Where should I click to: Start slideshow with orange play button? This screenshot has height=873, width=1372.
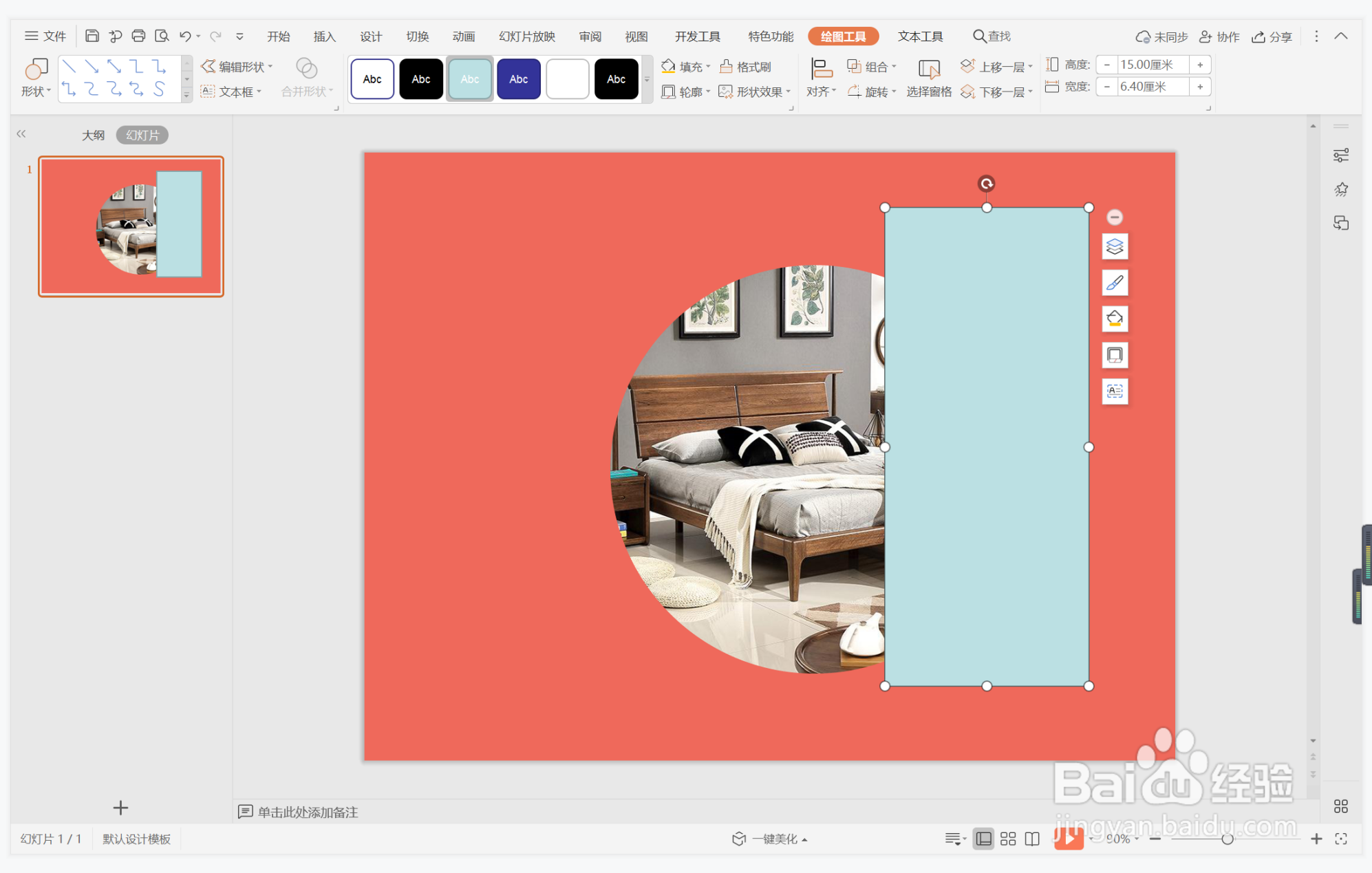tap(1068, 838)
